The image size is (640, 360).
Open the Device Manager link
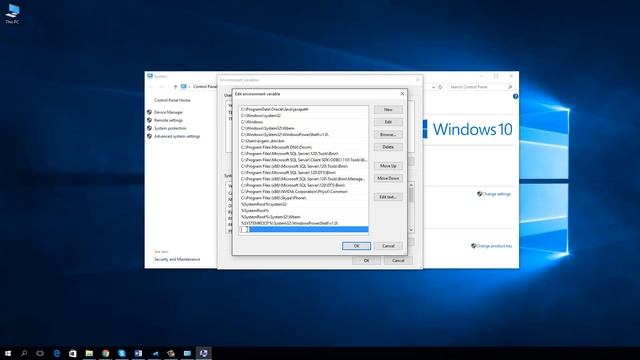[169, 112]
